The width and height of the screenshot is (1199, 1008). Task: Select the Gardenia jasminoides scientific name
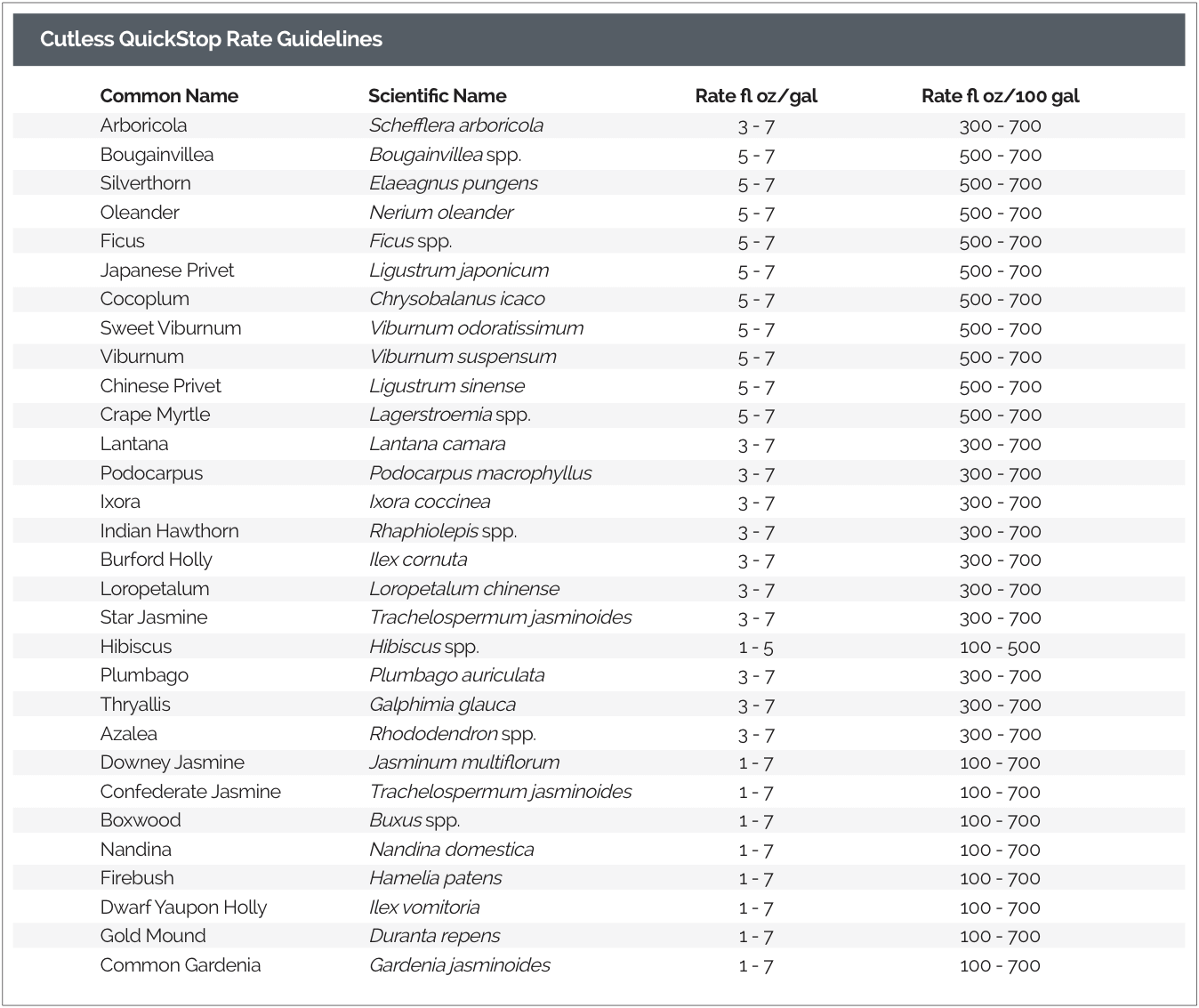pyautogui.click(x=460, y=965)
